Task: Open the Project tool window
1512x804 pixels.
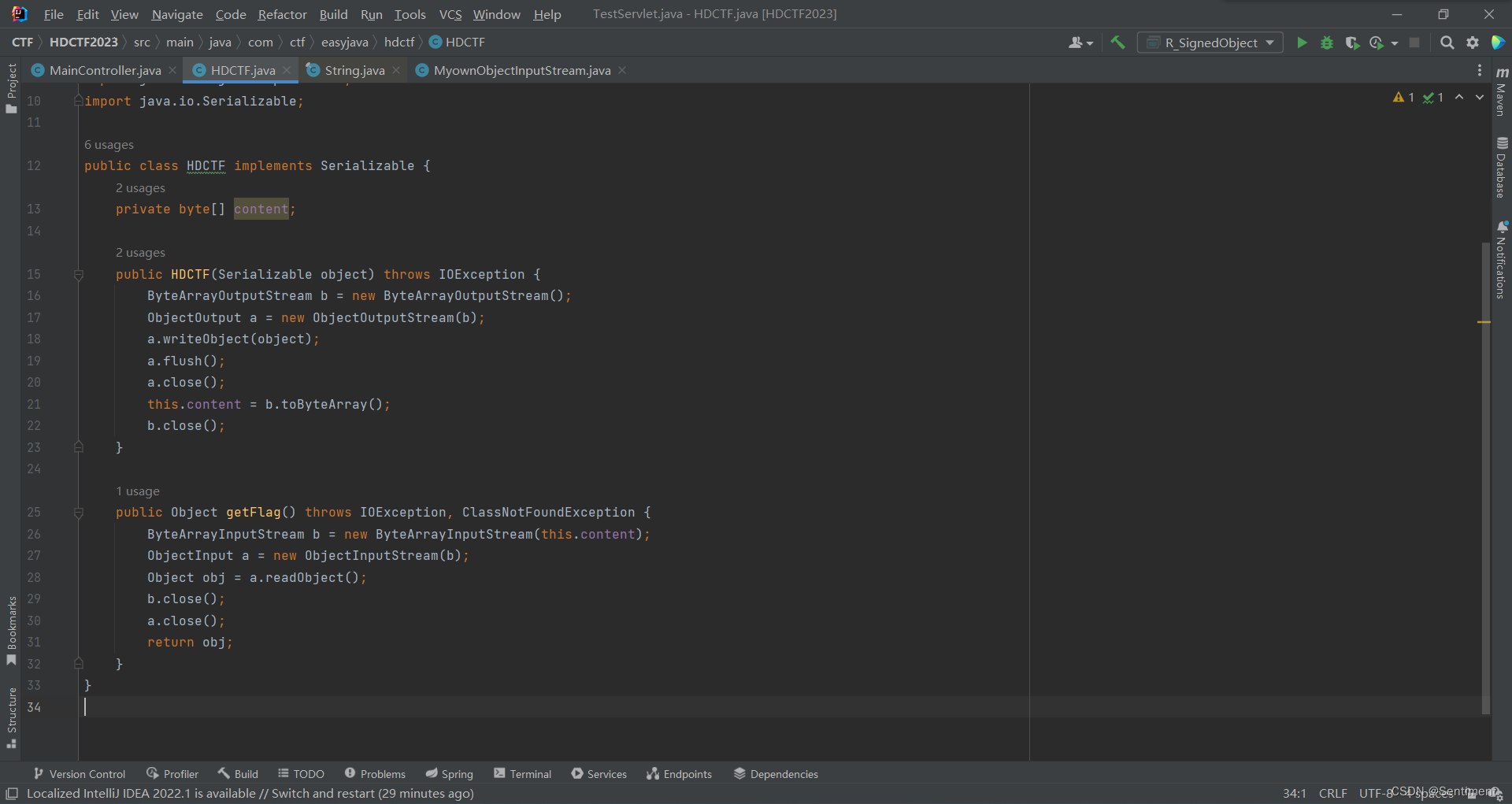Action: pos(11,88)
